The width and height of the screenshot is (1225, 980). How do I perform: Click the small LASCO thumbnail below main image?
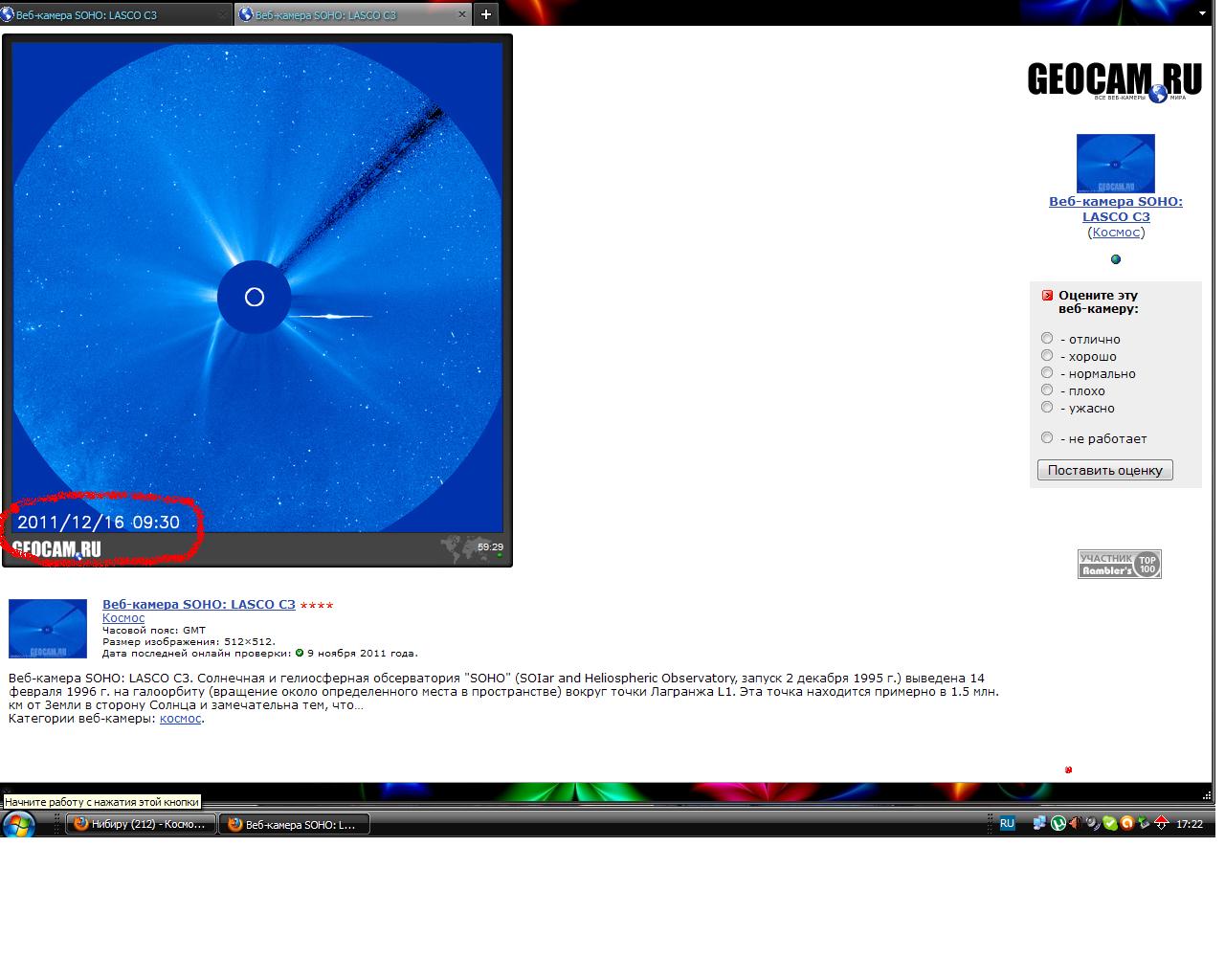coord(48,629)
